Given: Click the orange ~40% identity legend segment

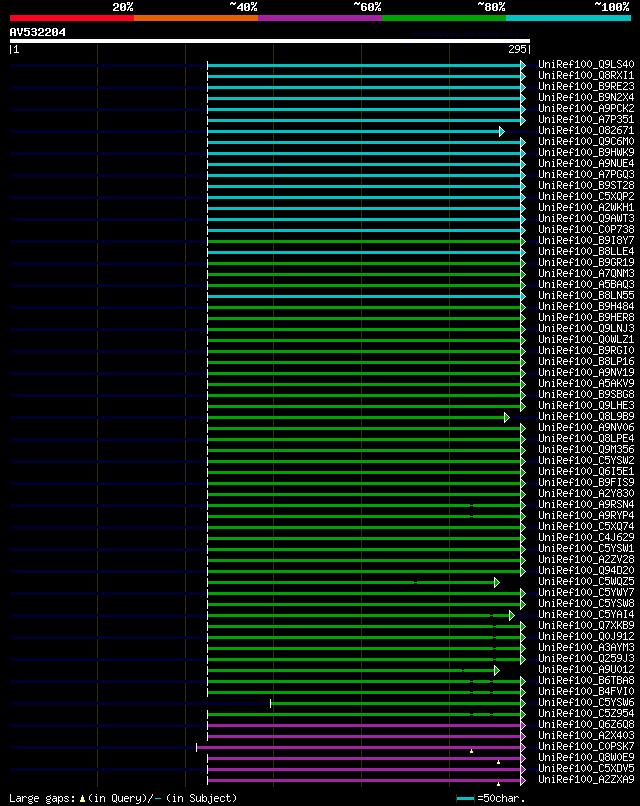Looking at the screenshot, I should [x=196, y=18].
